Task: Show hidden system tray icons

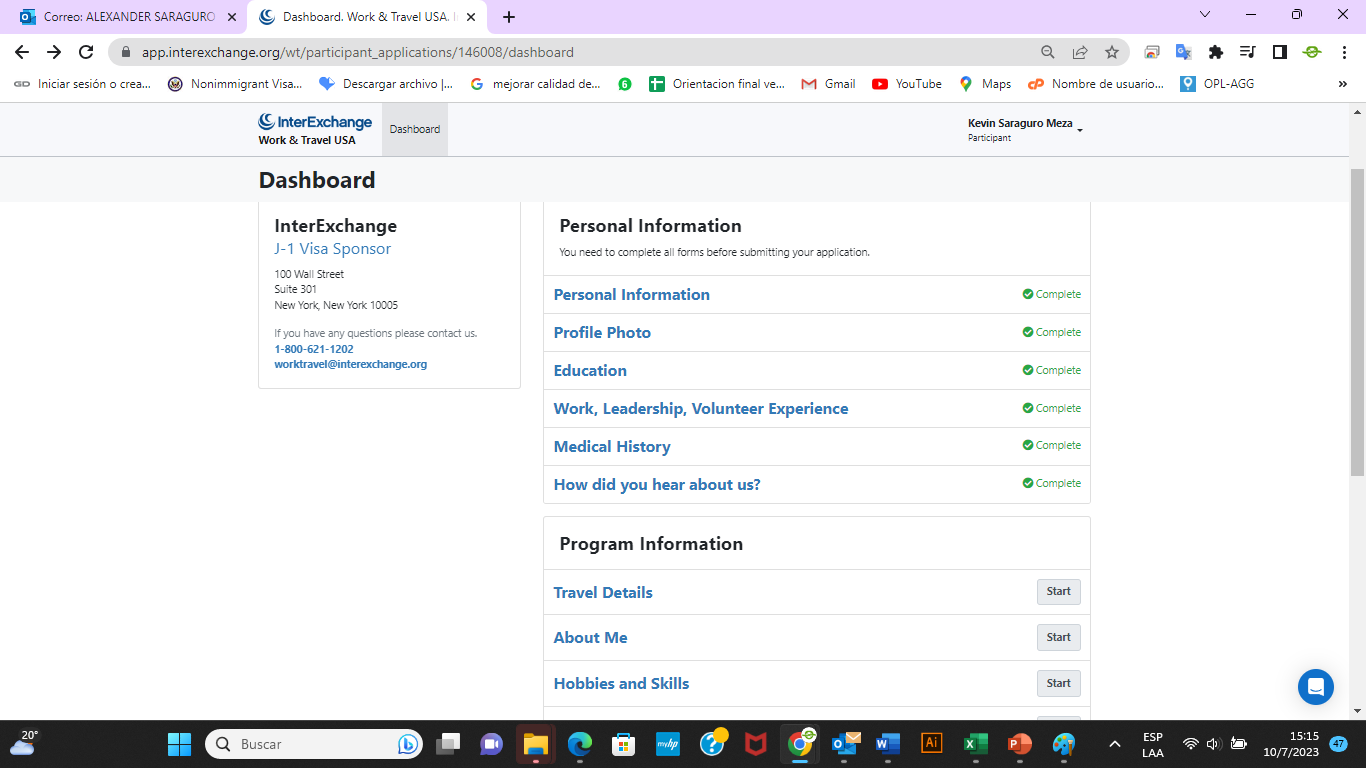Action: [x=1114, y=744]
